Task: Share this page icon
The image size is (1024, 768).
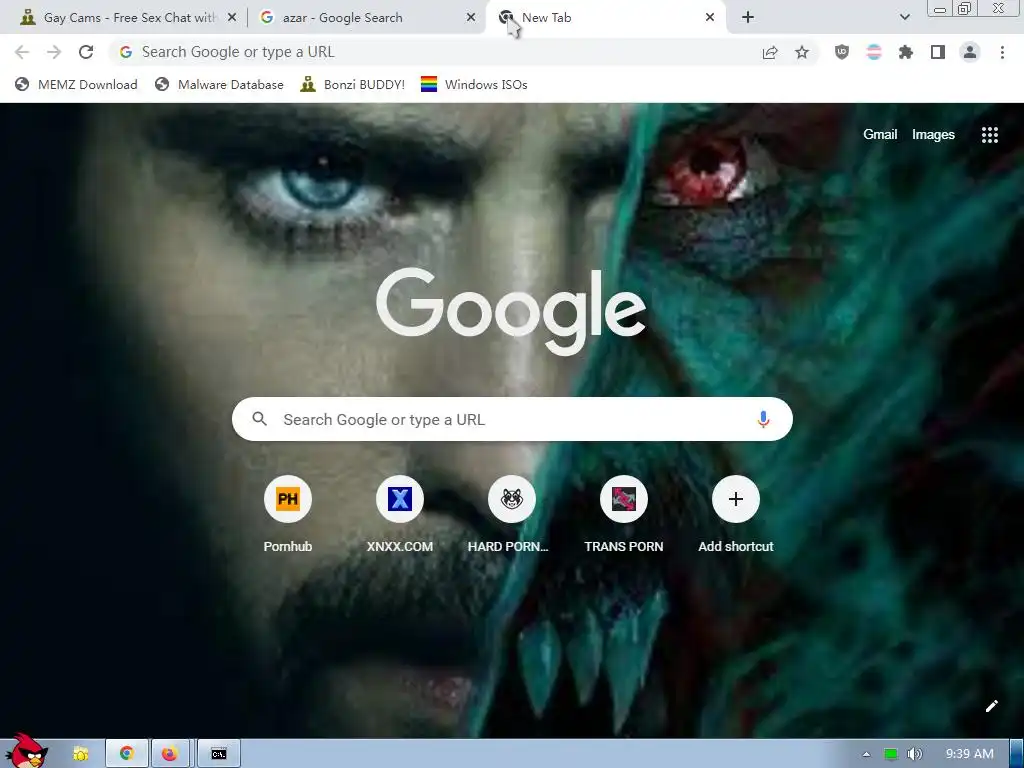Action: [770, 52]
